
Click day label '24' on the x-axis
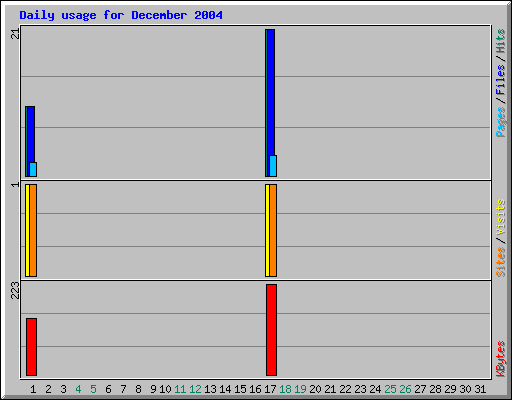point(375,389)
